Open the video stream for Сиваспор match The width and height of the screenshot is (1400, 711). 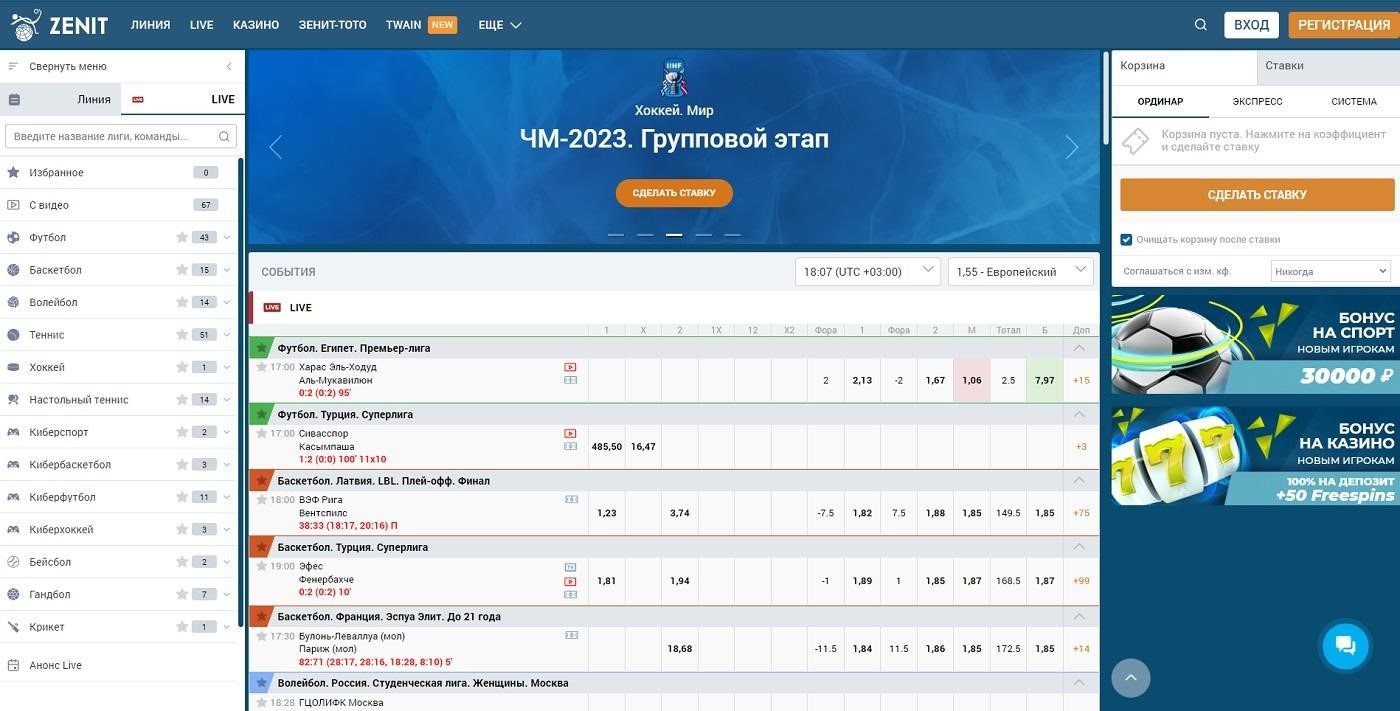(570, 433)
